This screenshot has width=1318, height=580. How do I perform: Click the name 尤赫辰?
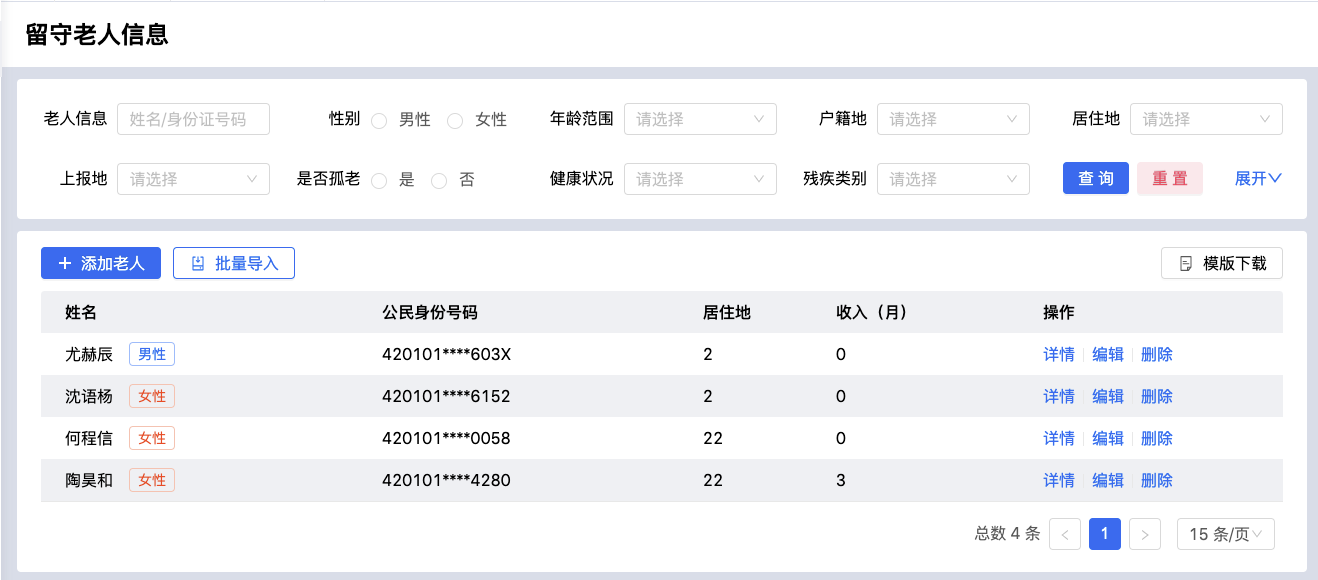coord(89,354)
